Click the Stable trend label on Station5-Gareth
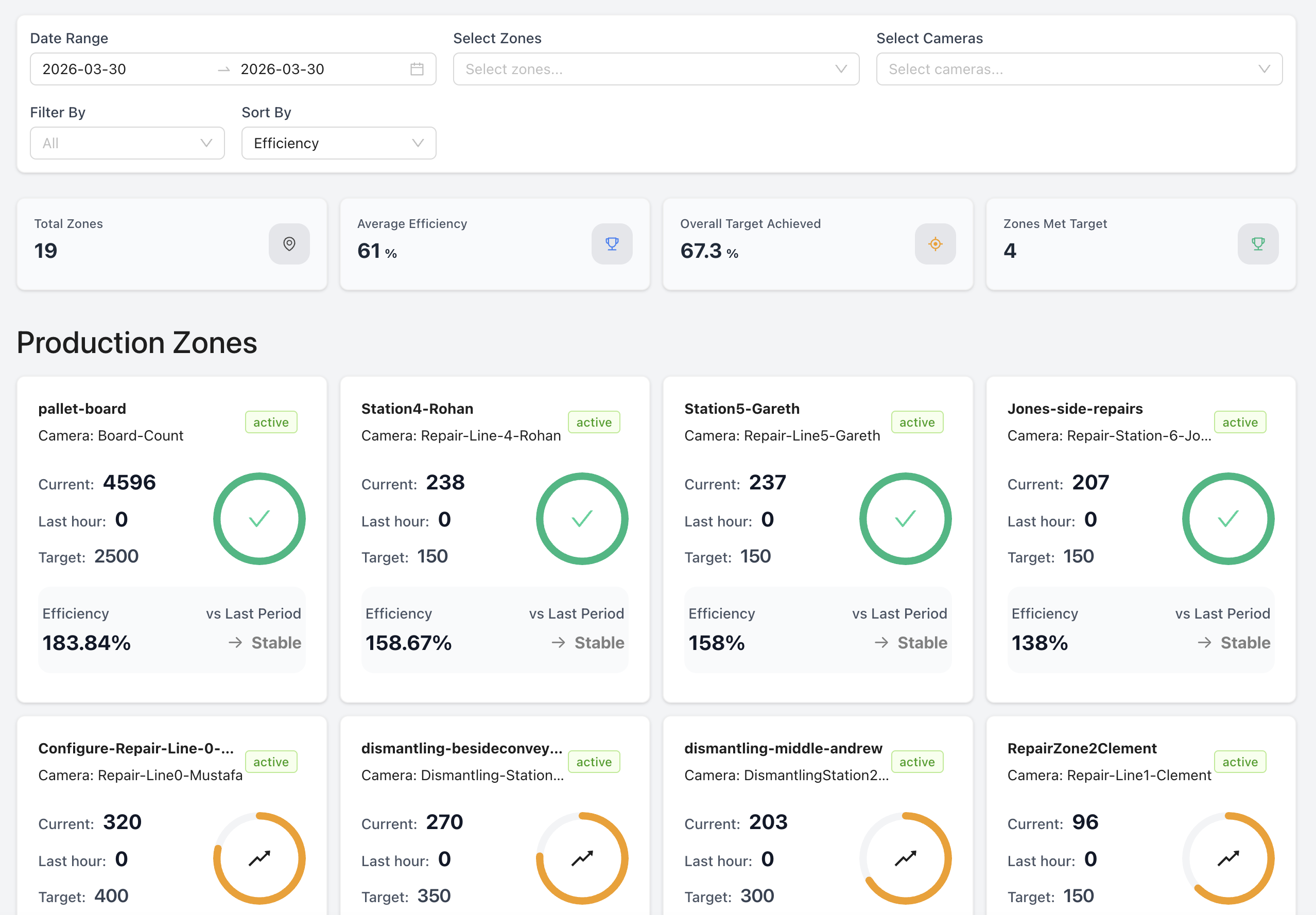Screen dimensions: 1316x915 point(922,642)
